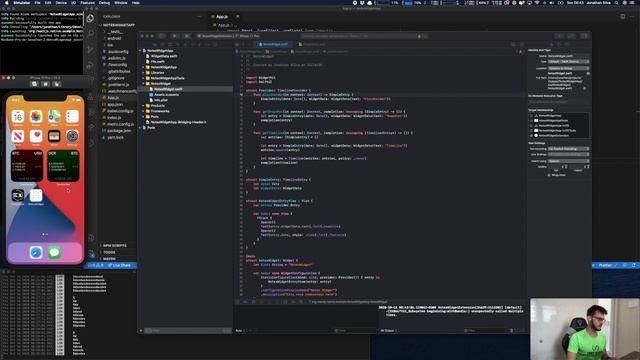Click Simulator screenshot toolbar button
640x360 pixels.
tap(34, 84)
